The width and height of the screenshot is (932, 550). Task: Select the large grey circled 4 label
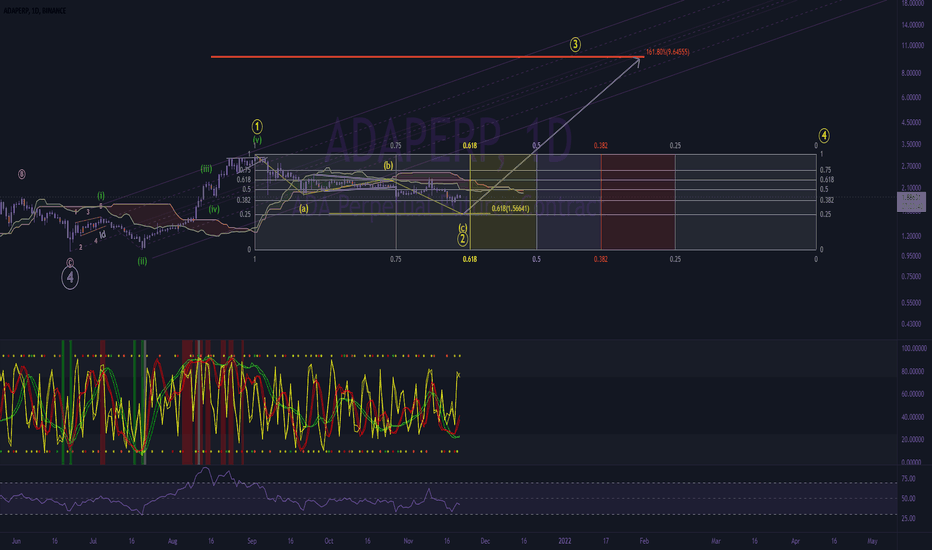(70, 277)
